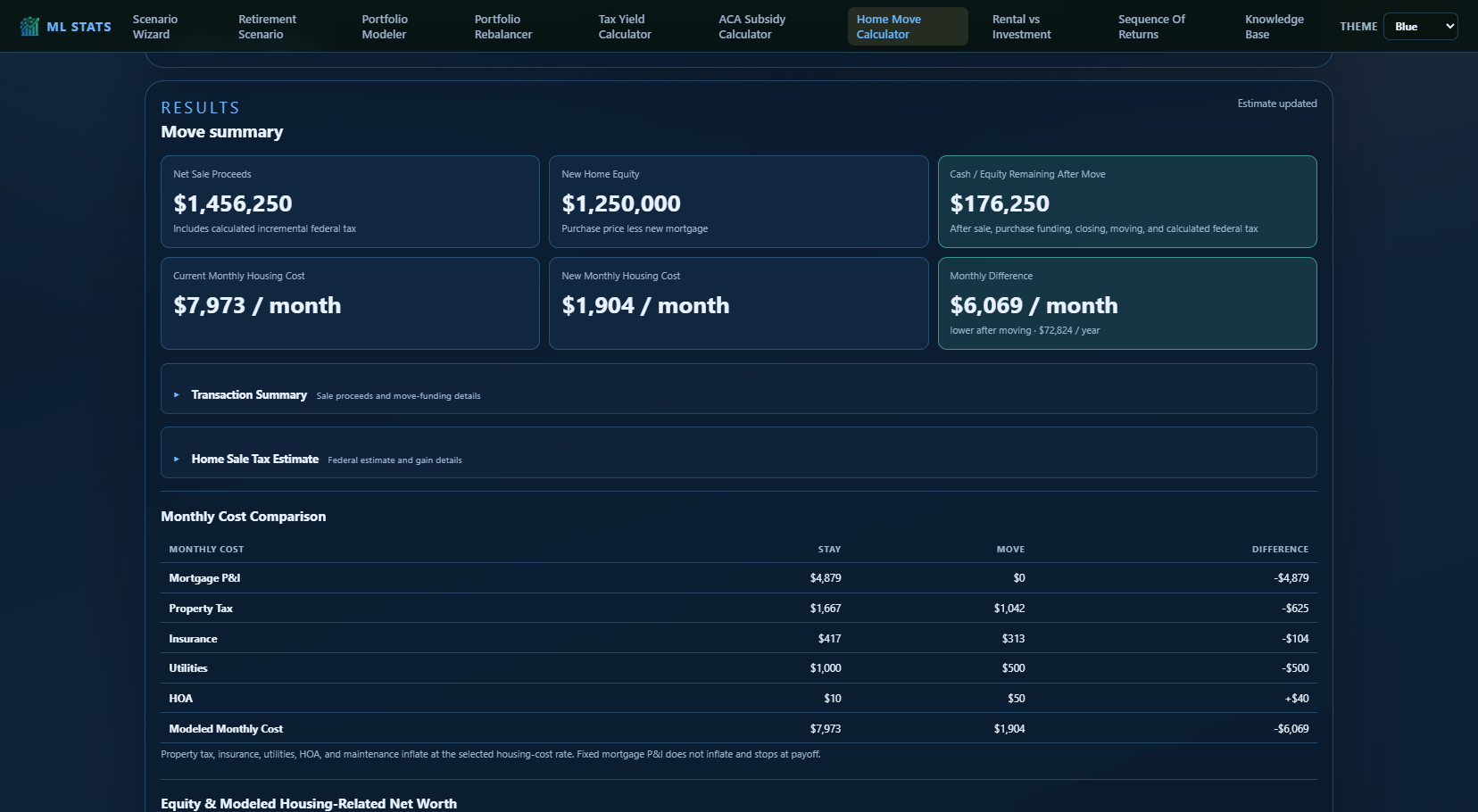Viewport: 1478px width, 812px height.
Task: Click the $6,069 / month difference value
Action: point(1034,305)
